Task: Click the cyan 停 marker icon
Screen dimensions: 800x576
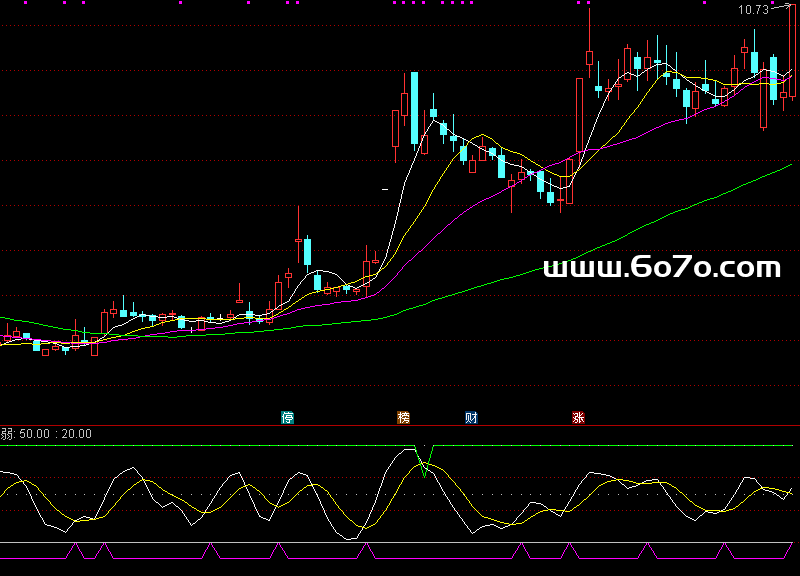Action: pos(287,417)
